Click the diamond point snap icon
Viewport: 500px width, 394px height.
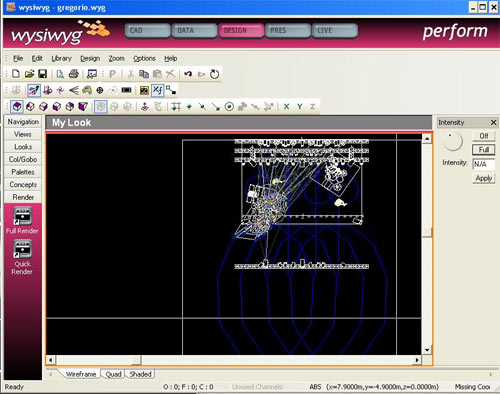(189, 107)
